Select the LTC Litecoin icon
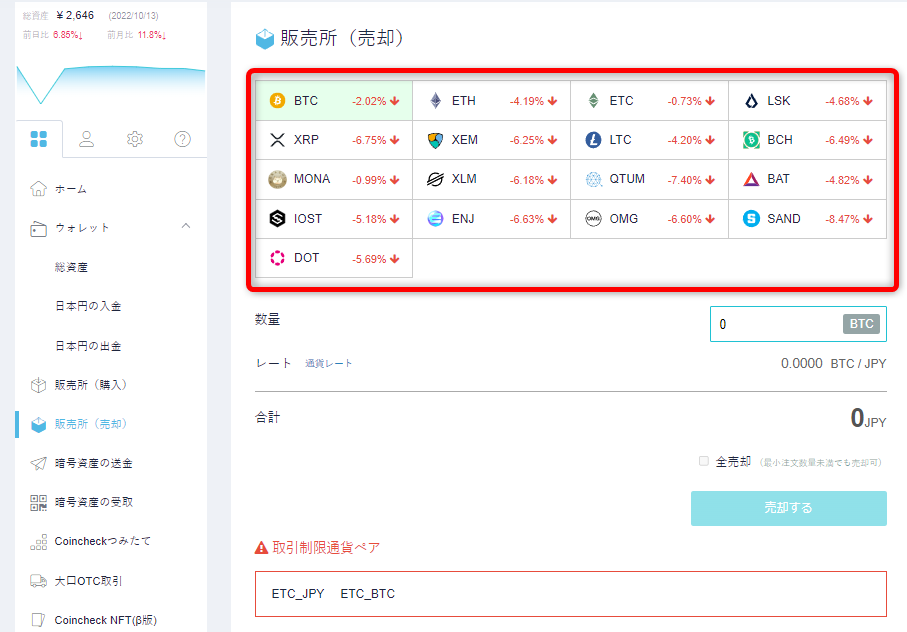This screenshot has height=632, width=907. click(x=593, y=140)
